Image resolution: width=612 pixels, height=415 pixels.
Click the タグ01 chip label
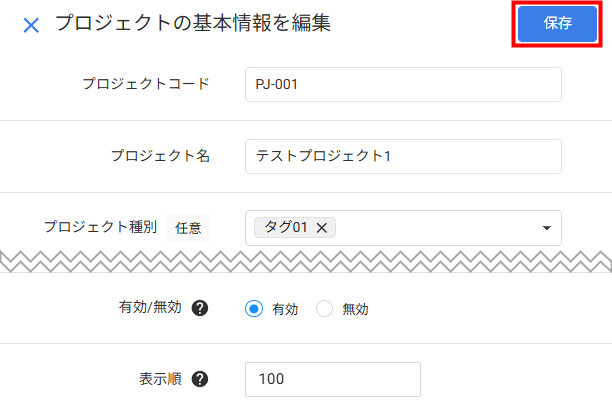tap(285, 228)
